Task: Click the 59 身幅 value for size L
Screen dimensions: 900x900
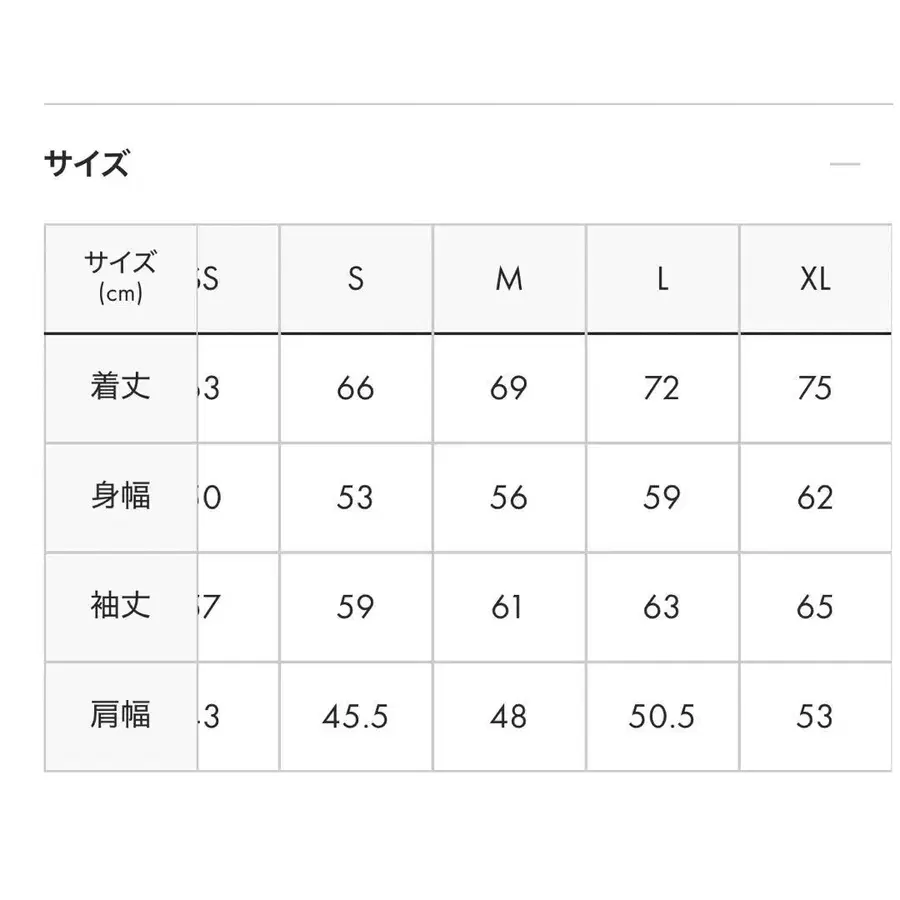Action: point(660,497)
